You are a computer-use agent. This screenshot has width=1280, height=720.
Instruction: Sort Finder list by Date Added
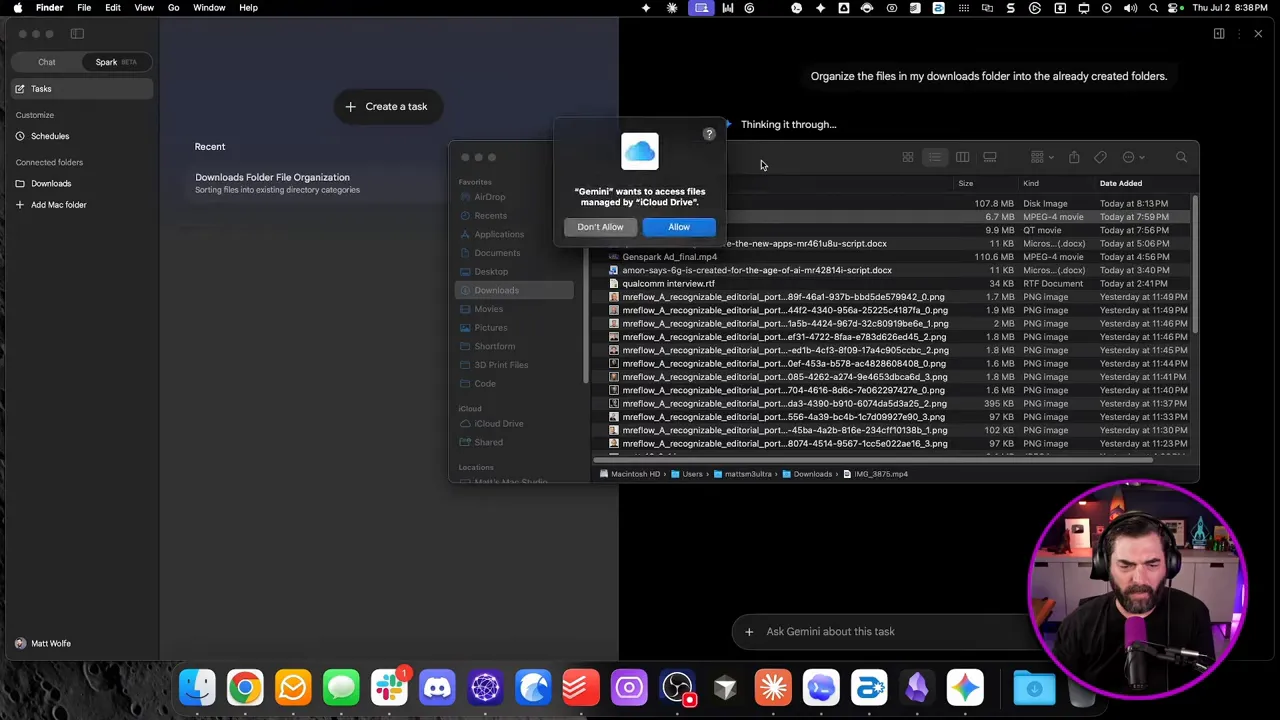tap(1121, 184)
